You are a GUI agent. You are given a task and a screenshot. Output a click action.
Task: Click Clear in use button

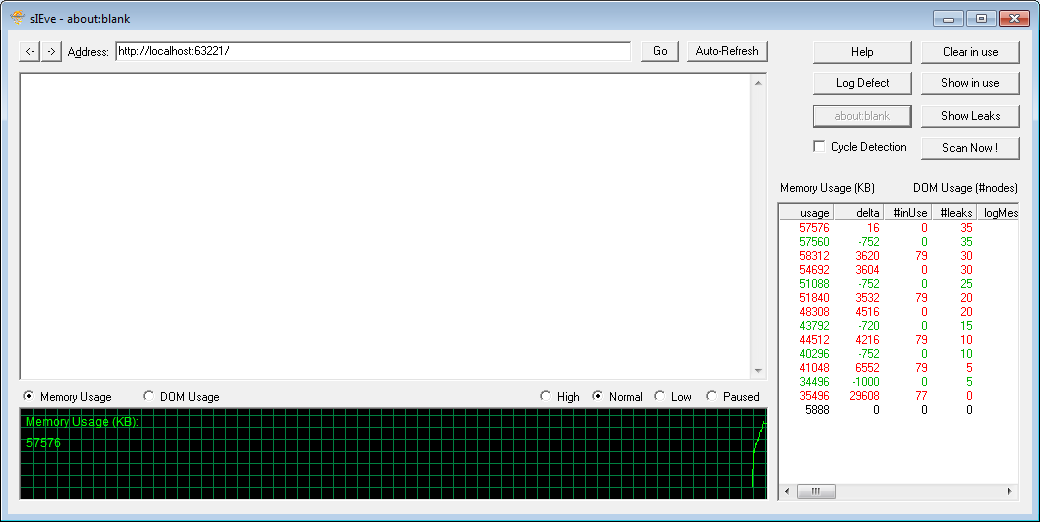[970, 52]
